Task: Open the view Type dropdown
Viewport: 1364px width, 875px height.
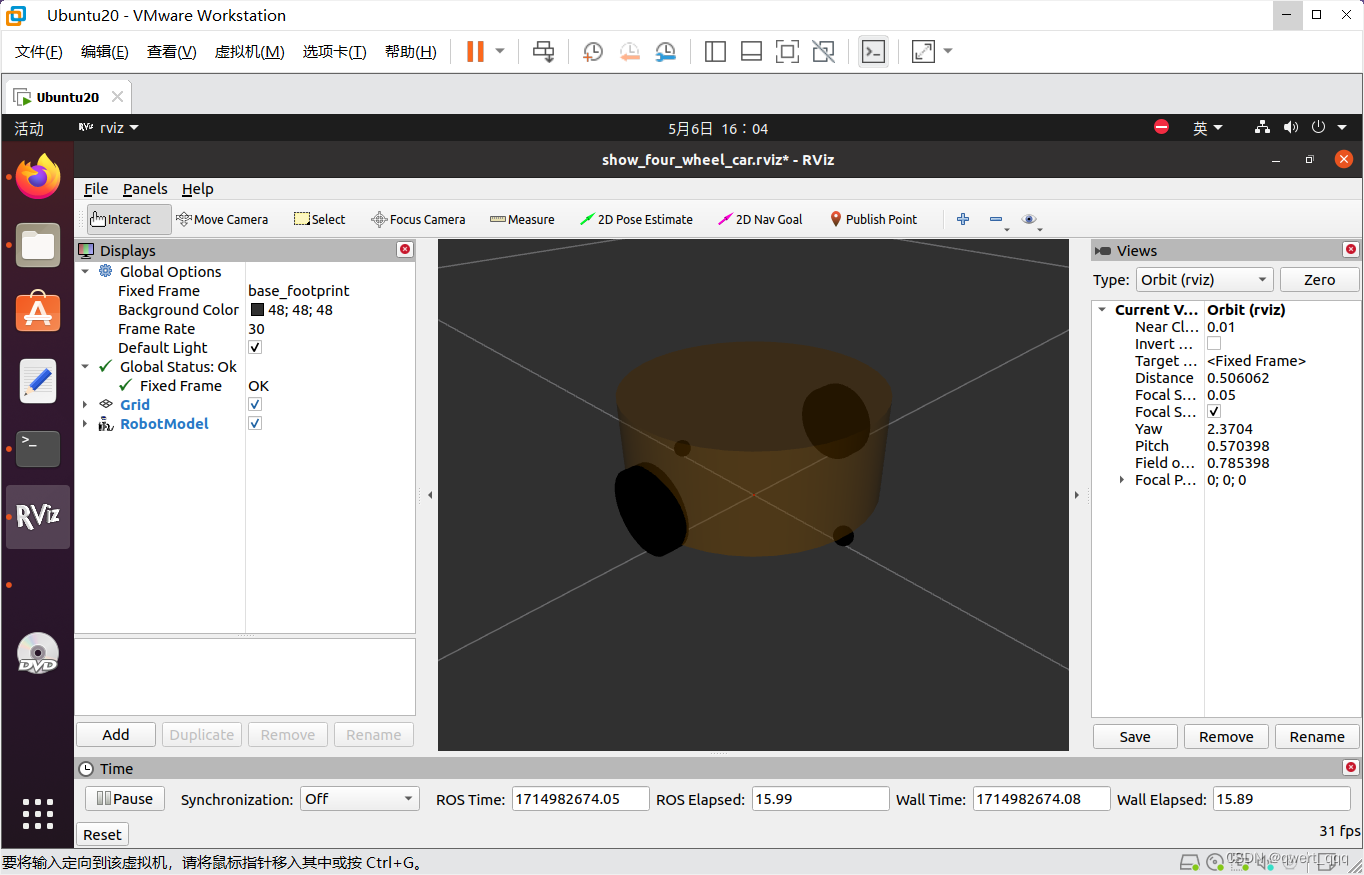Action: tap(1204, 280)
